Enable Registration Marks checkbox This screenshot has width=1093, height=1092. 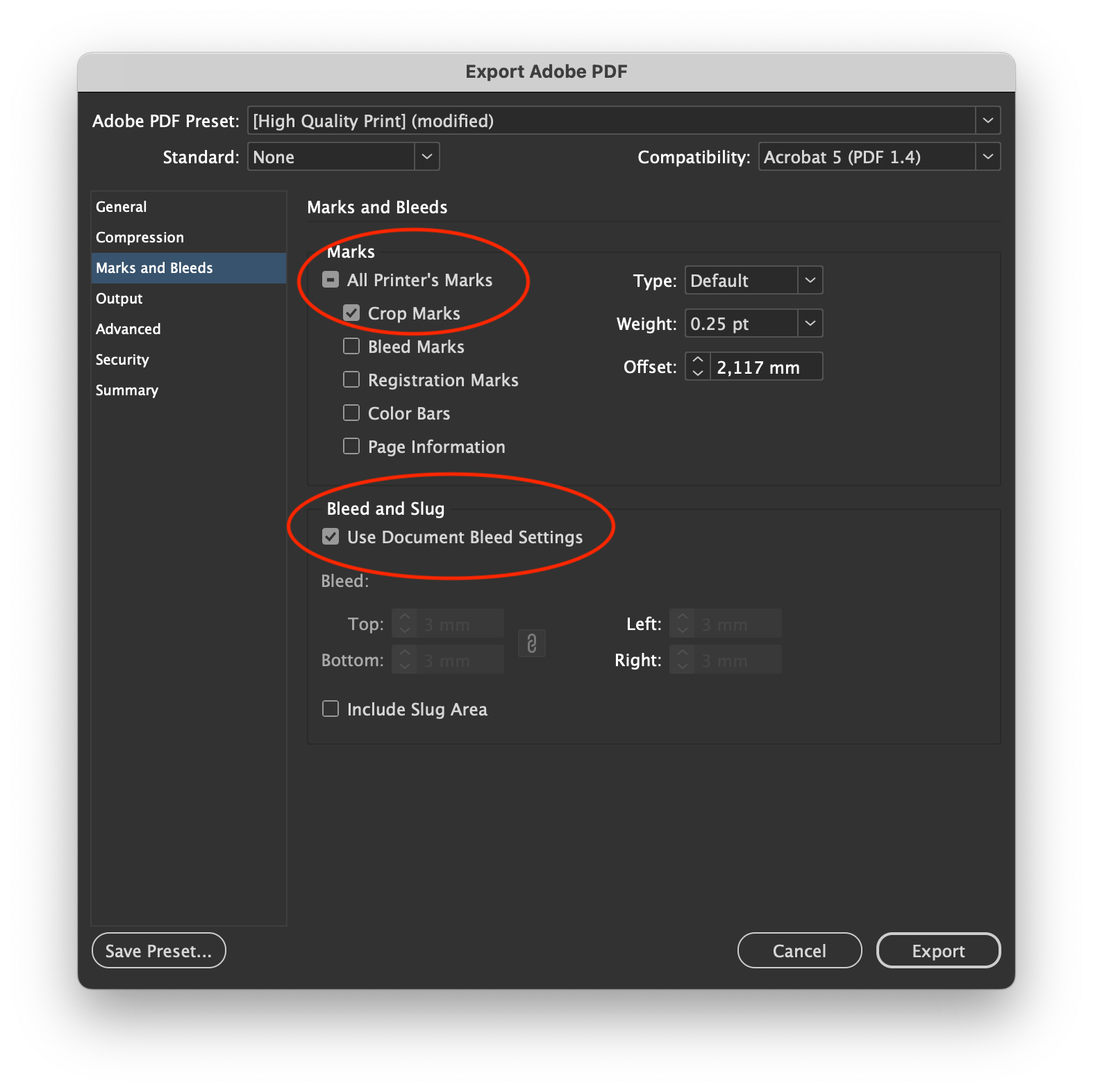(351, 380)
